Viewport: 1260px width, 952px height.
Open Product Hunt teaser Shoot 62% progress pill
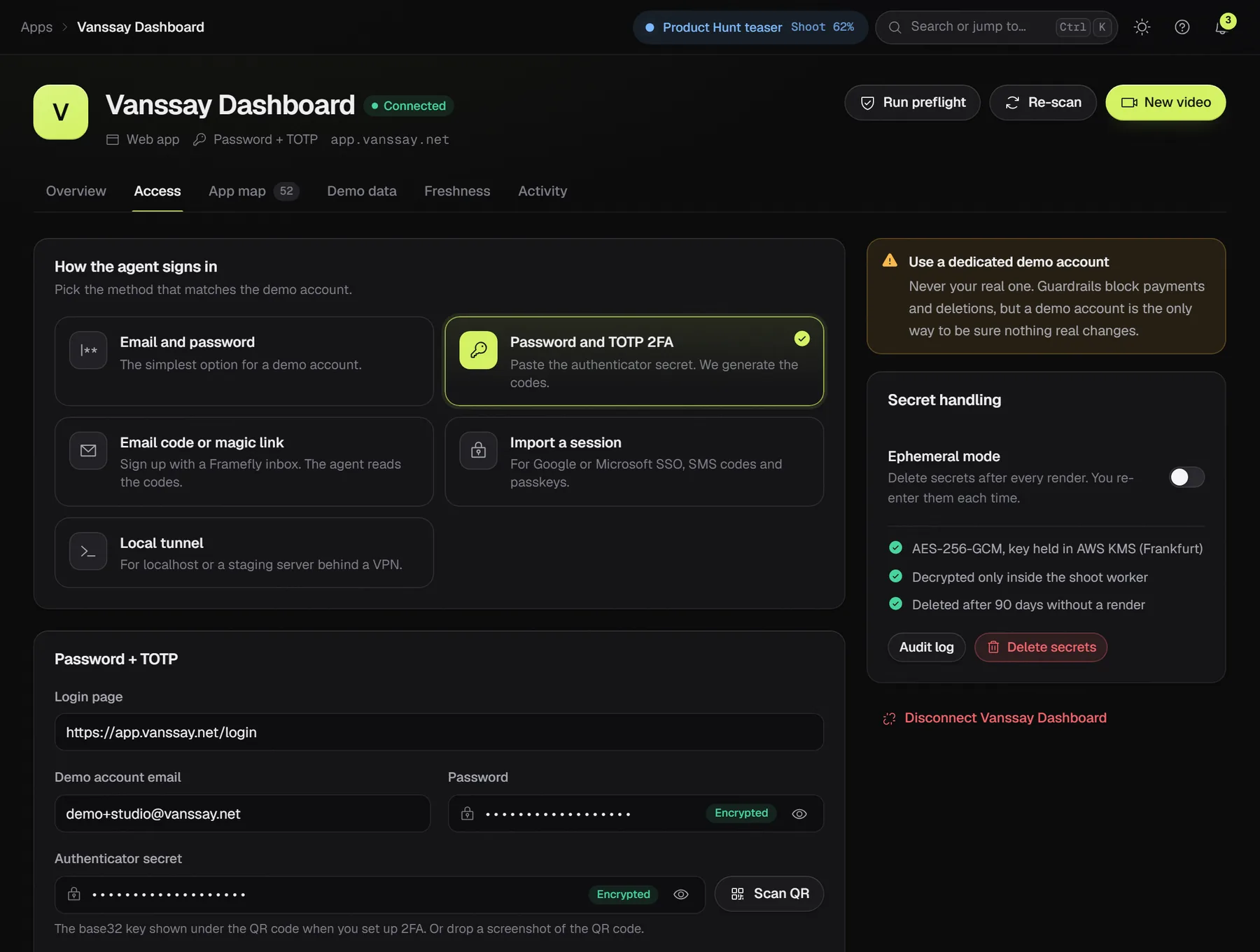[x=750, y=27]
